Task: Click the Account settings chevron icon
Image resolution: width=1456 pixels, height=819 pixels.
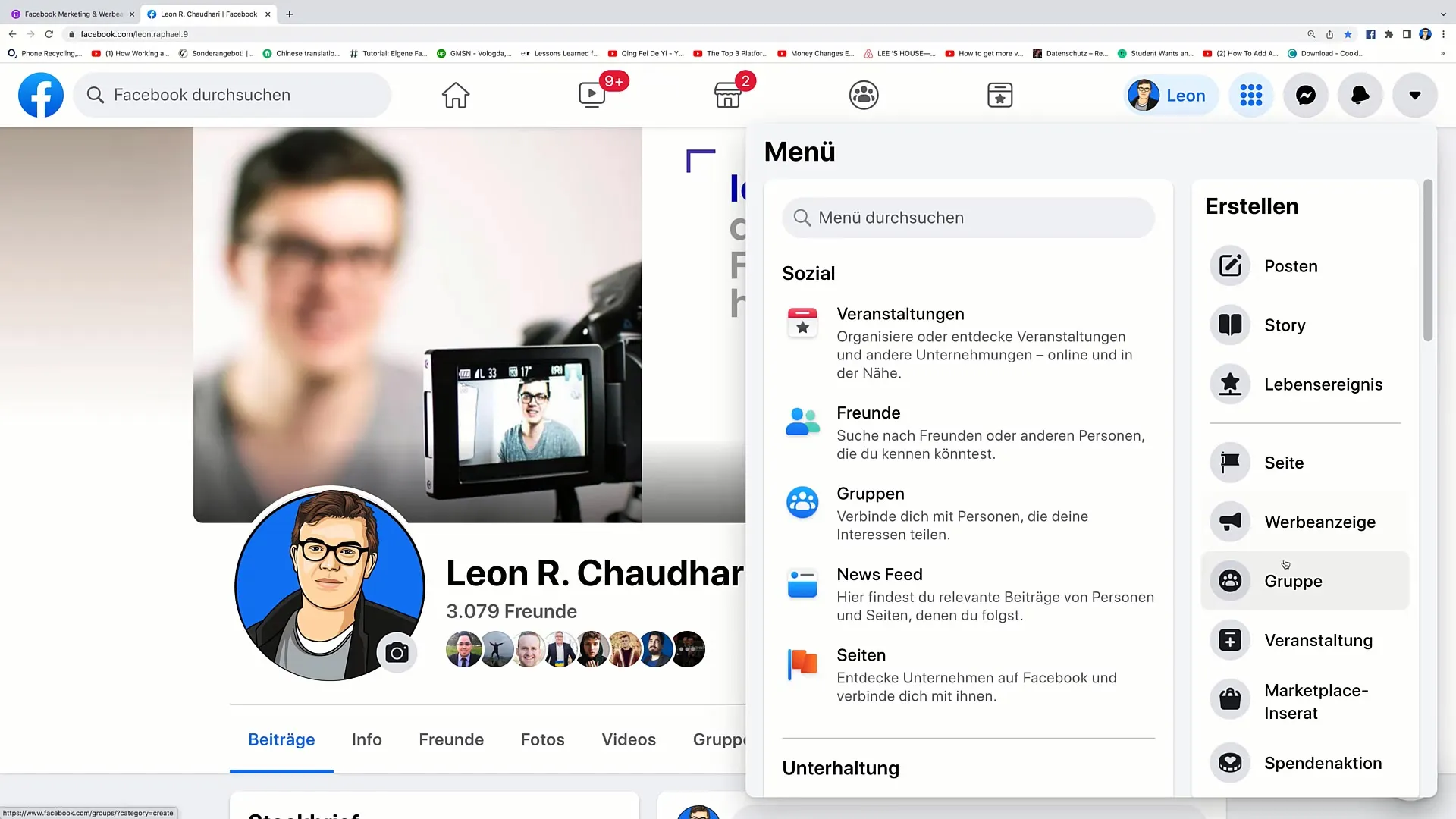Action: point(1419,94)
